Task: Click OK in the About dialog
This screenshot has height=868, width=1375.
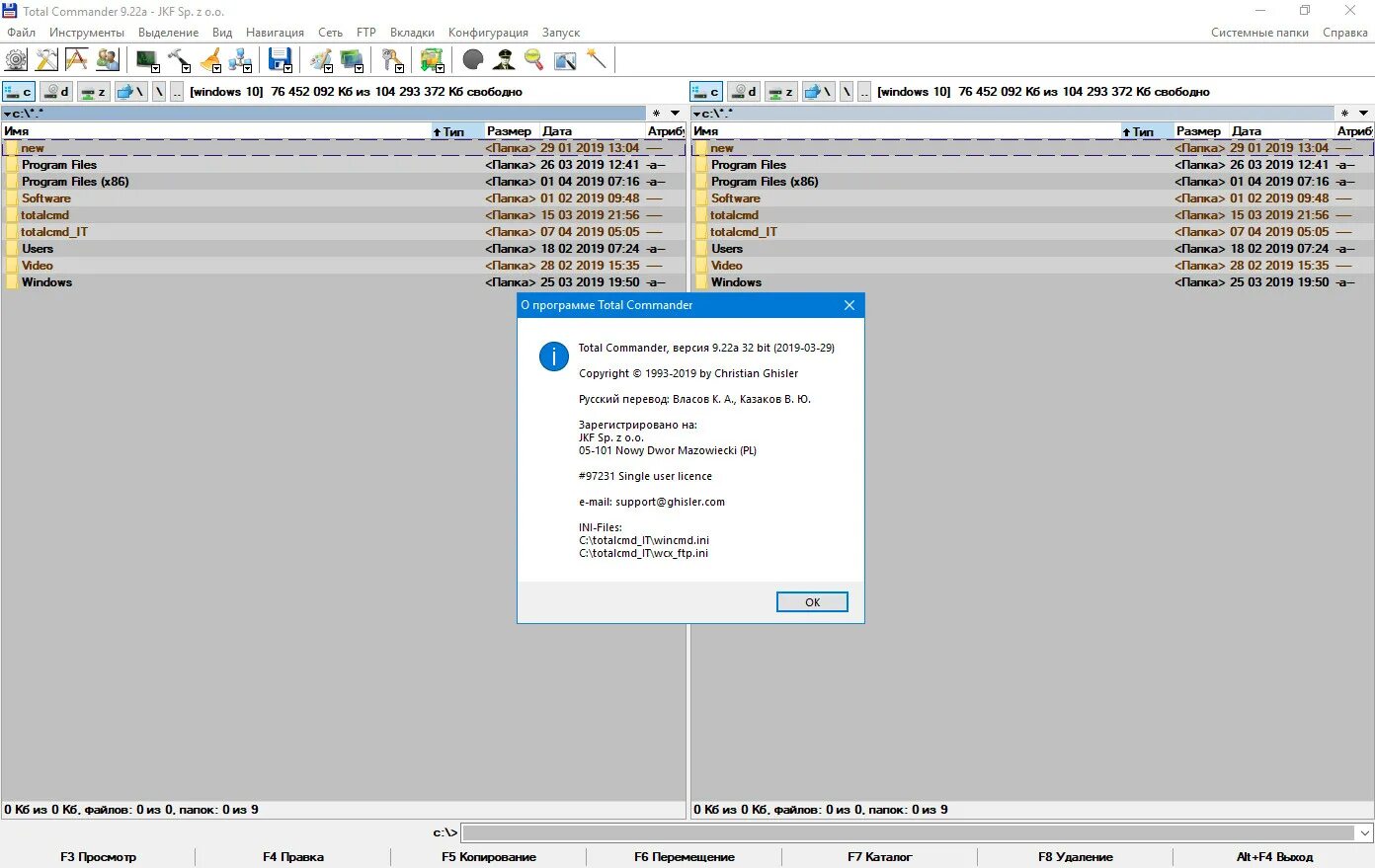Action: click(812, 602)
